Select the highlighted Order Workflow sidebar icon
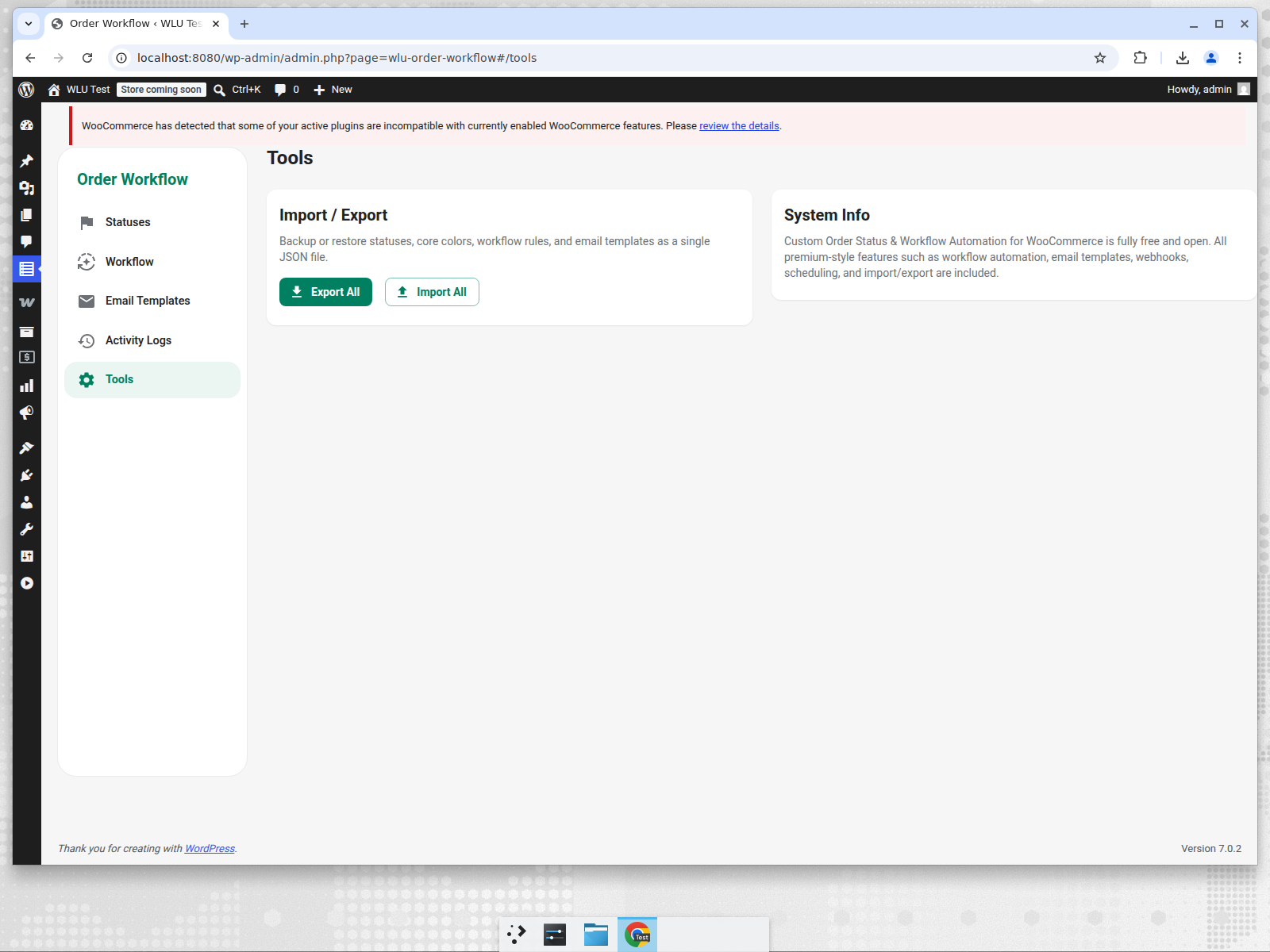 point(26,269)
